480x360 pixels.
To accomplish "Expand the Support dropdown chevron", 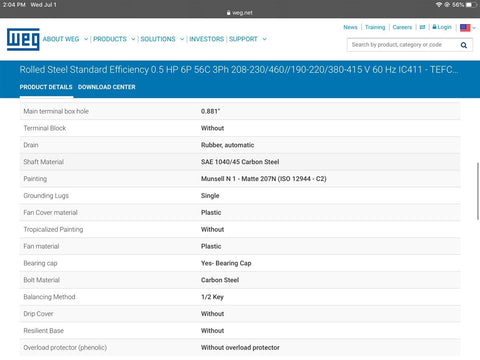I will 264,39.
